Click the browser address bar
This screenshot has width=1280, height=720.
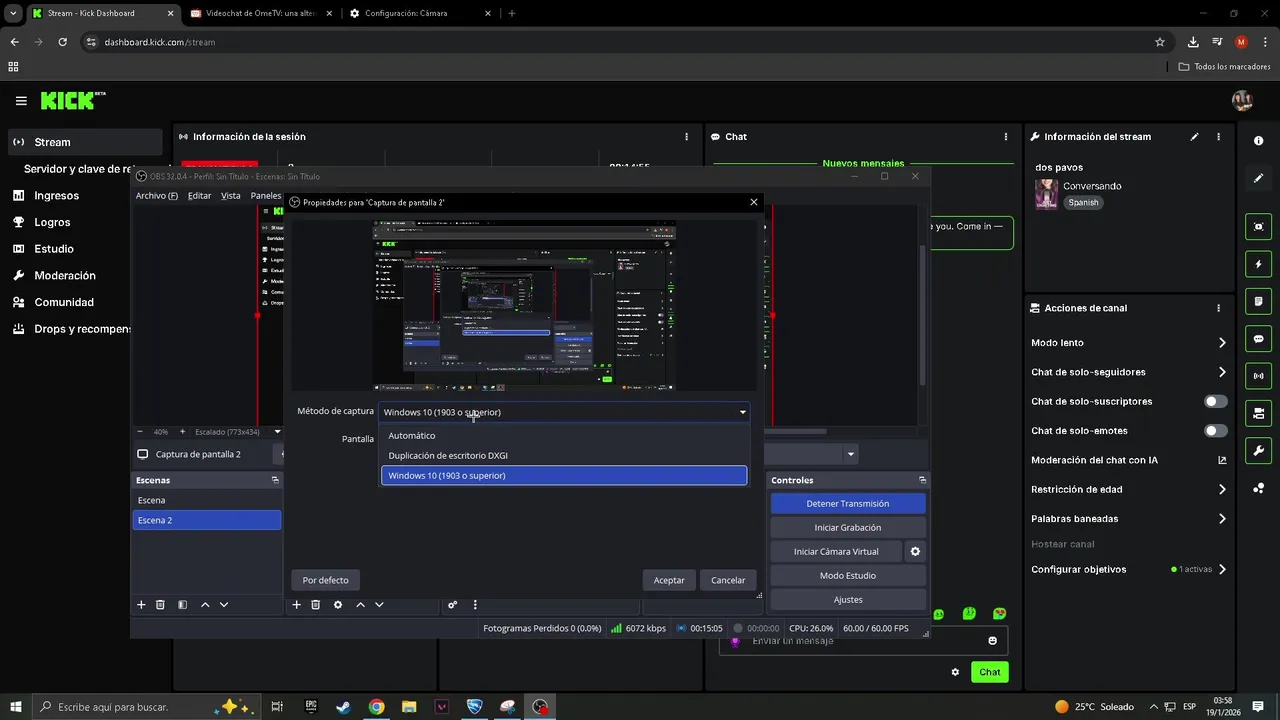(620, 42)
